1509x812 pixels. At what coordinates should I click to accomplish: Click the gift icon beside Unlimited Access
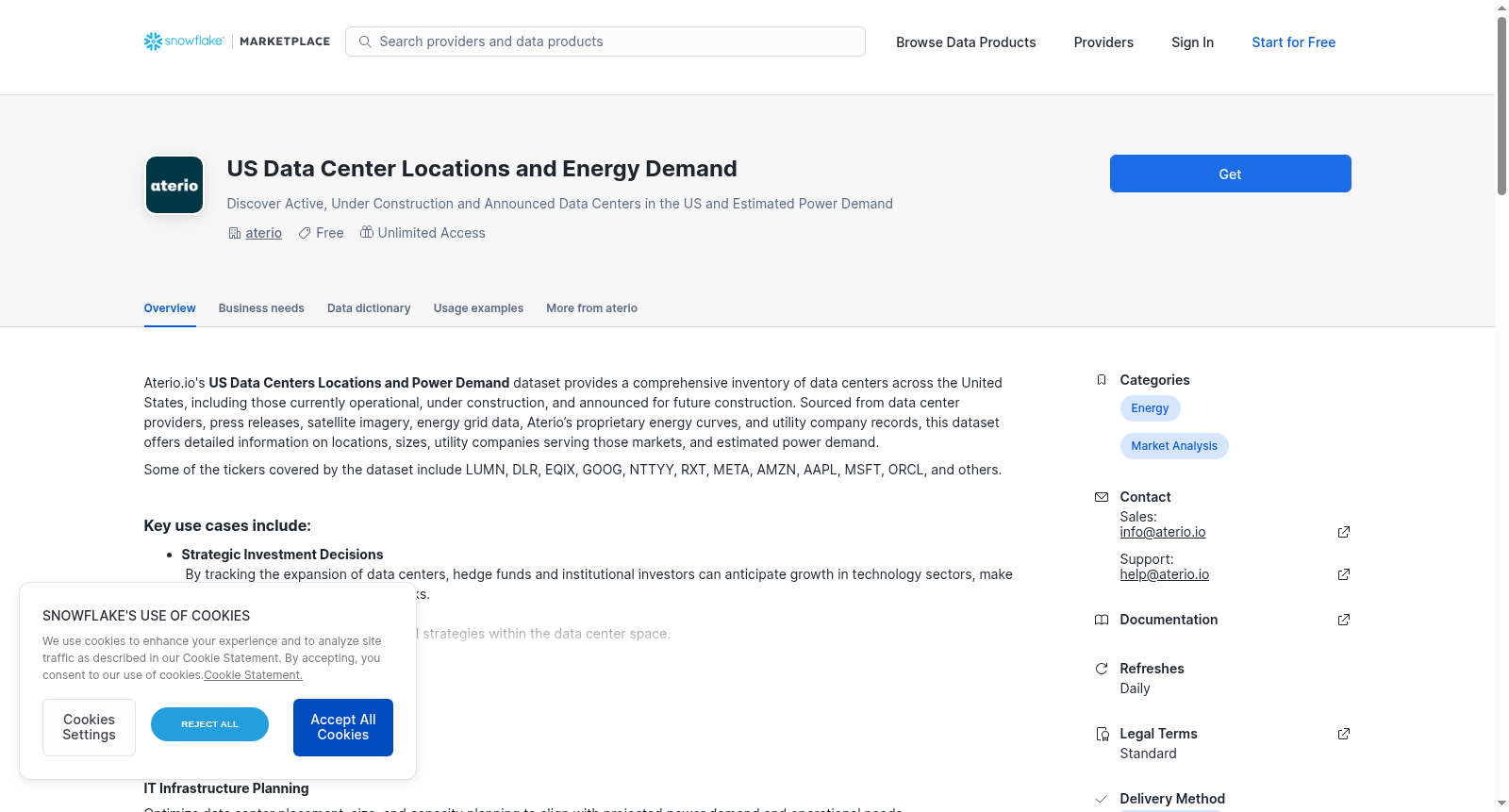(x=367, y=232)
